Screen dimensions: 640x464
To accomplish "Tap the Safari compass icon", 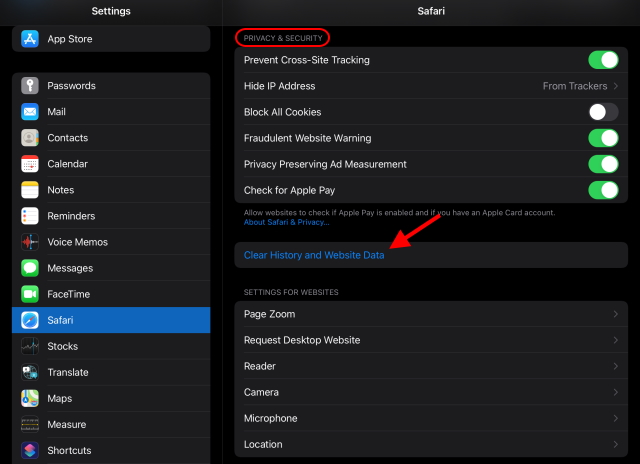I will pos(30,320).
